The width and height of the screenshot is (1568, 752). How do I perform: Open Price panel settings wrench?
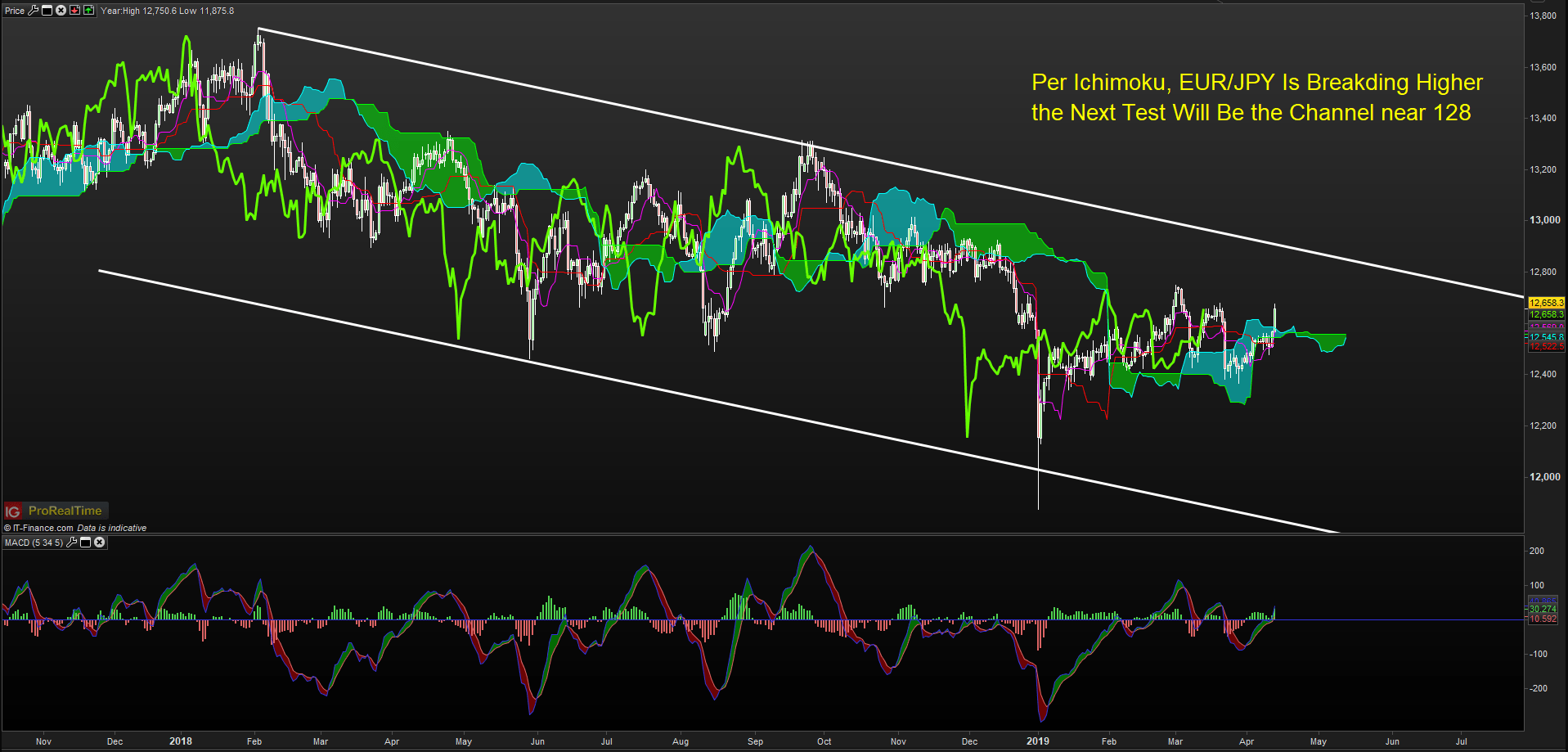[34, 11]
